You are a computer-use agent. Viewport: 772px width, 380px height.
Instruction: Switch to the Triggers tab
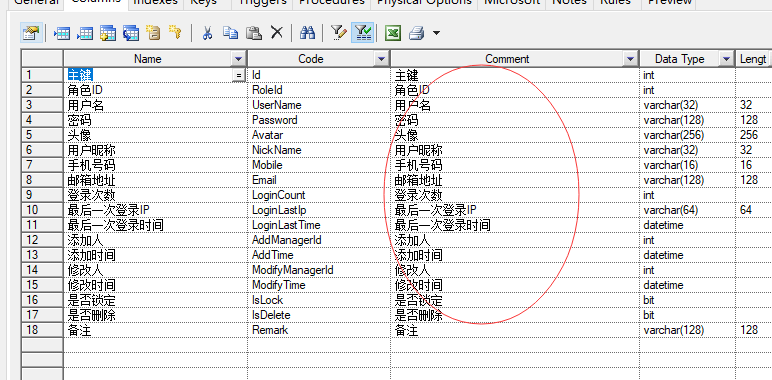(262, 2)
